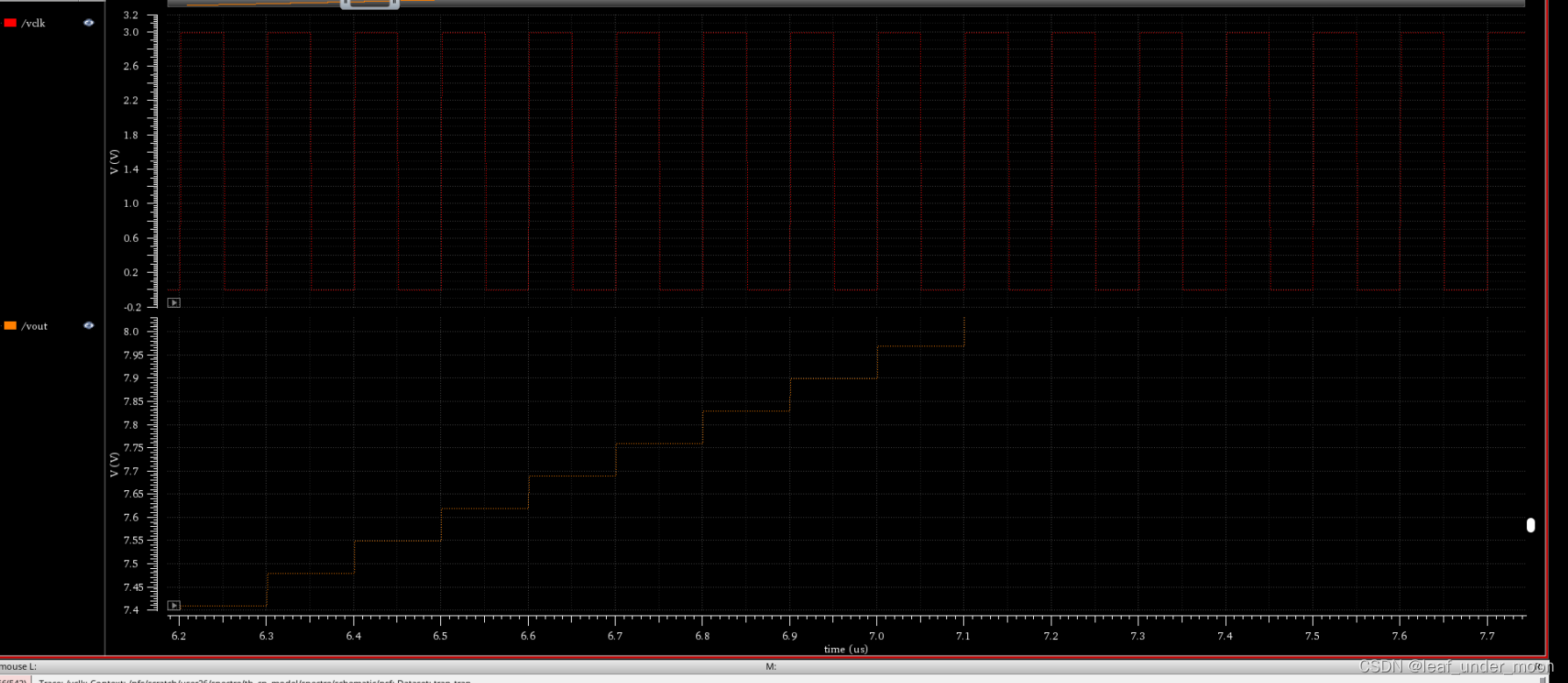Click the vertical scrollbar thumb on the right

1530,525
